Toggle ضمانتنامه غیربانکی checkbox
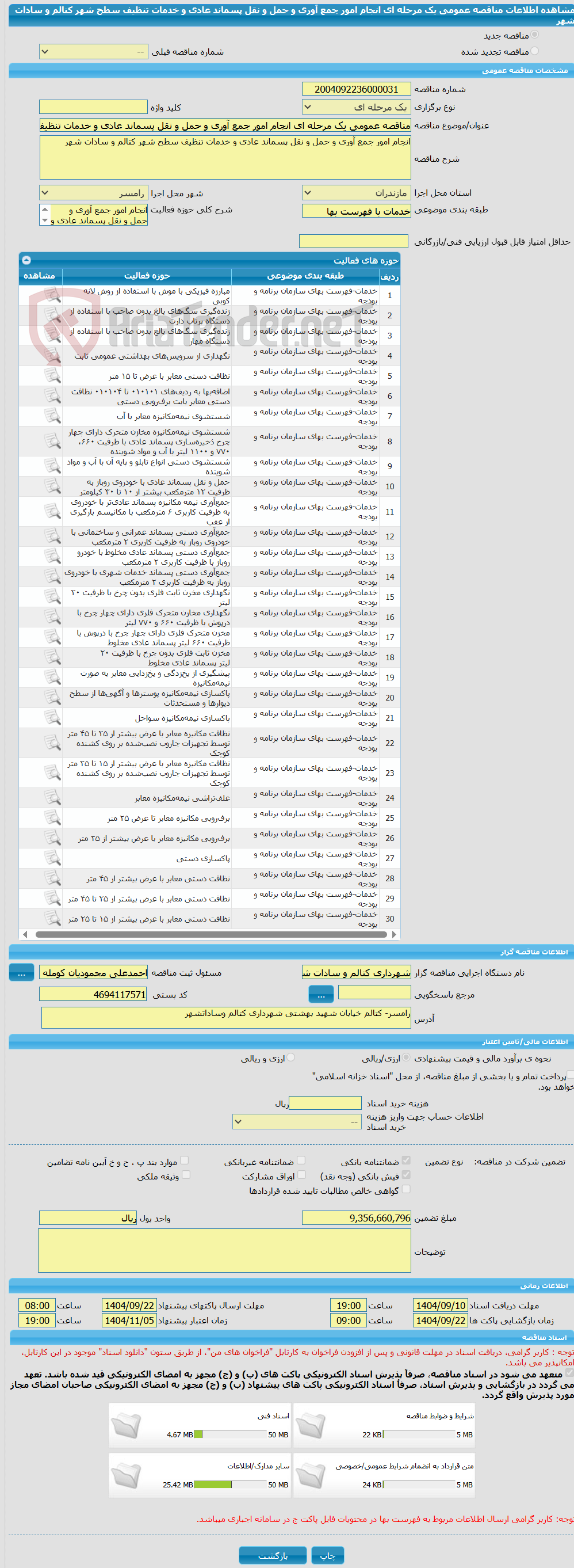 click(301, 1160)
